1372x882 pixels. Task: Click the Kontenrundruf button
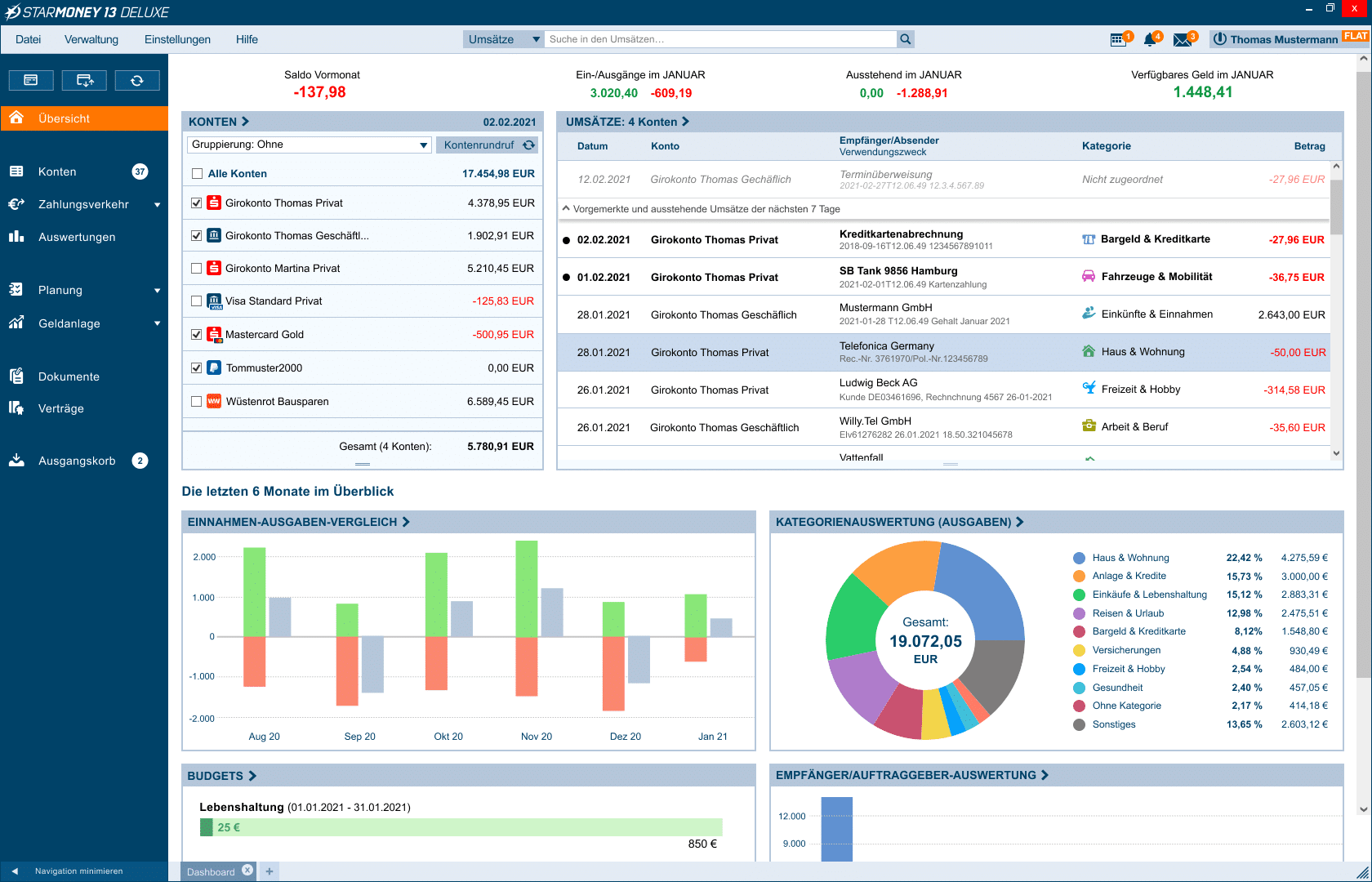[x=488, y=145]
